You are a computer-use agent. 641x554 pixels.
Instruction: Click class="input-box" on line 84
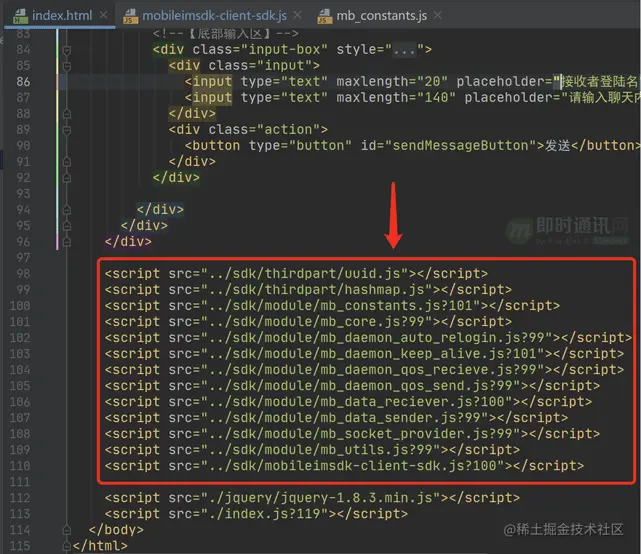pyautogui.click(x=260, y=49)
